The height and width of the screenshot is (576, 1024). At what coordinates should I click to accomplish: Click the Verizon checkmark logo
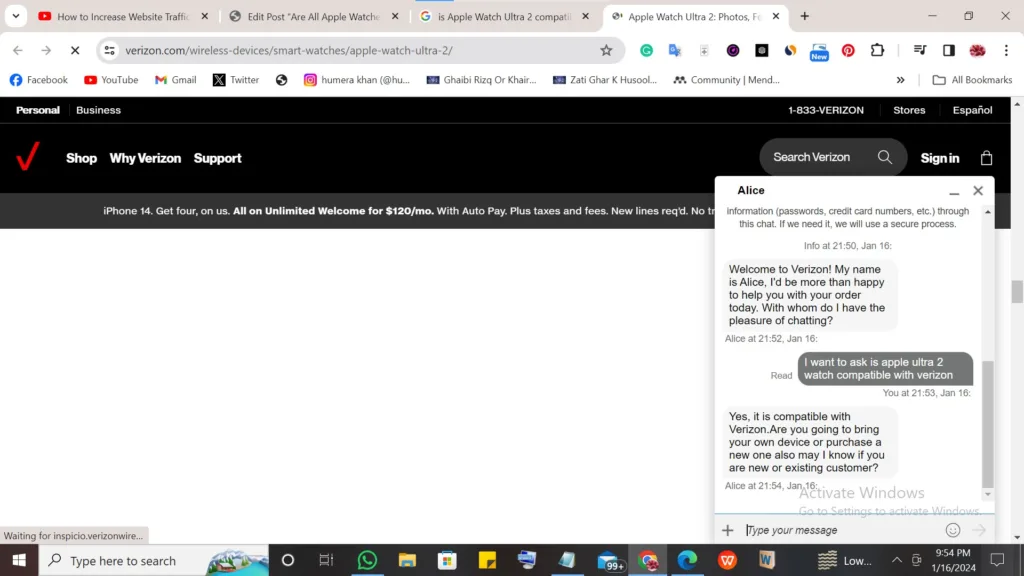point(28,157)
